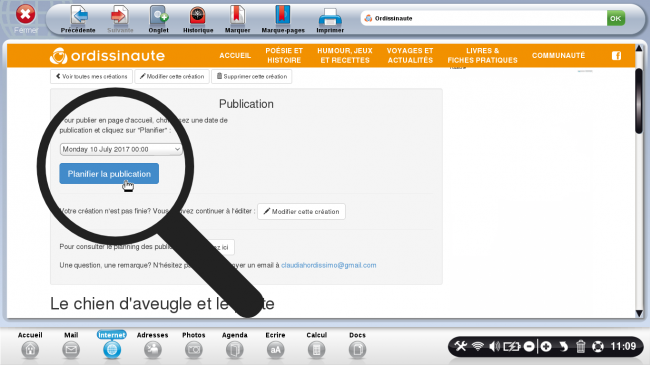Click the Ordissinaute address field

click(x=483, y=18)
